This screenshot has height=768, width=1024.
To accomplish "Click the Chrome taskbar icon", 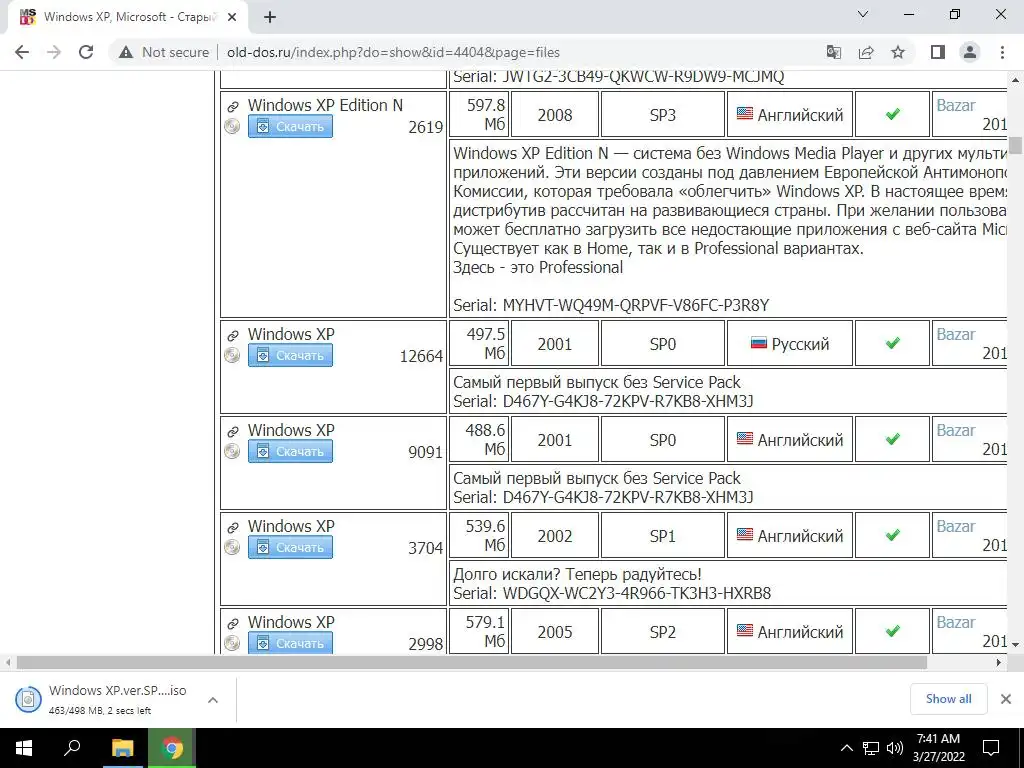I will (x=172, y=748).
